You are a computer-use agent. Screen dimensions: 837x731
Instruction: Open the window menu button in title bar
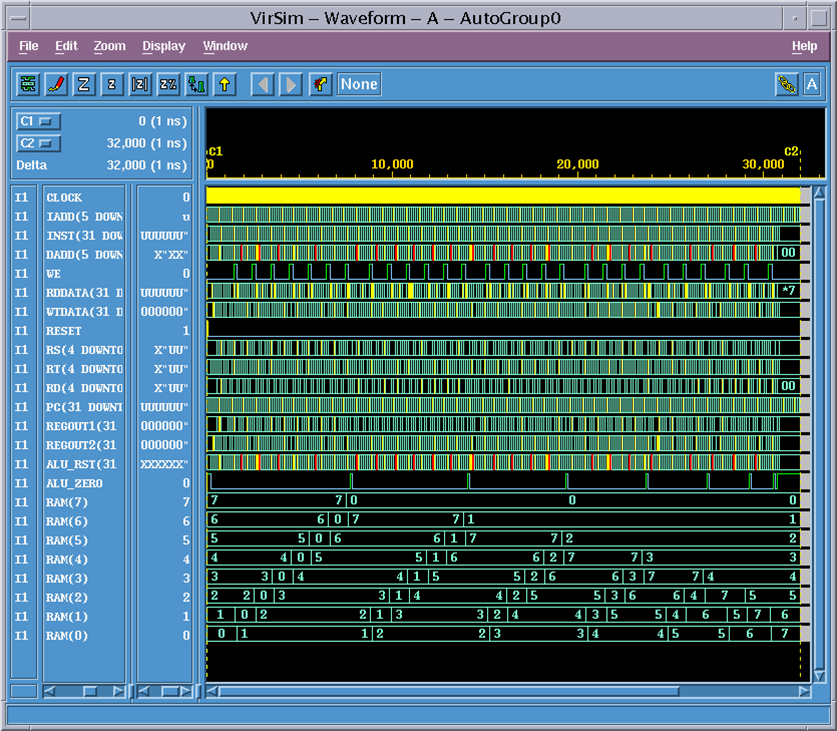(19, 18)
